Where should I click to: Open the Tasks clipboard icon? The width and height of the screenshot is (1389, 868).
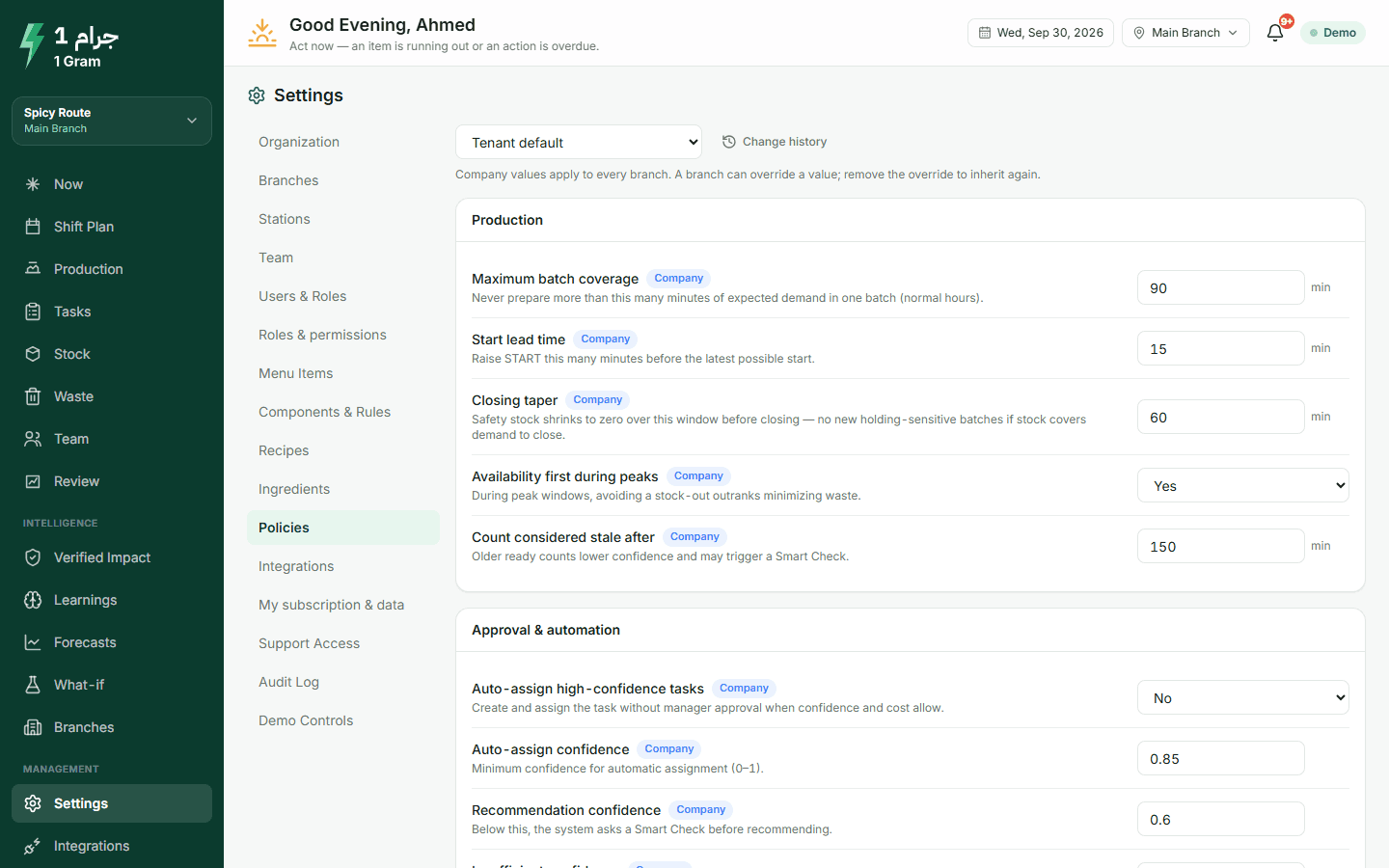click(33, 312)
